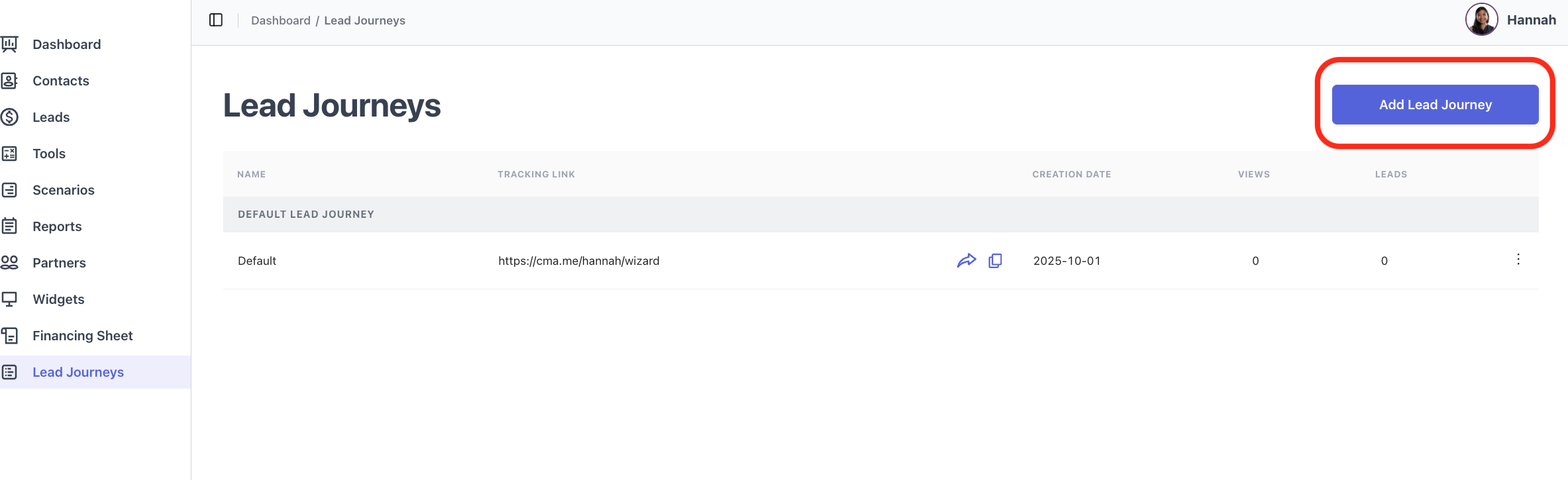Click the Dashboard breadcrumb link
The height and width of the screenshot is (480, 1568).
click(280, 21)
